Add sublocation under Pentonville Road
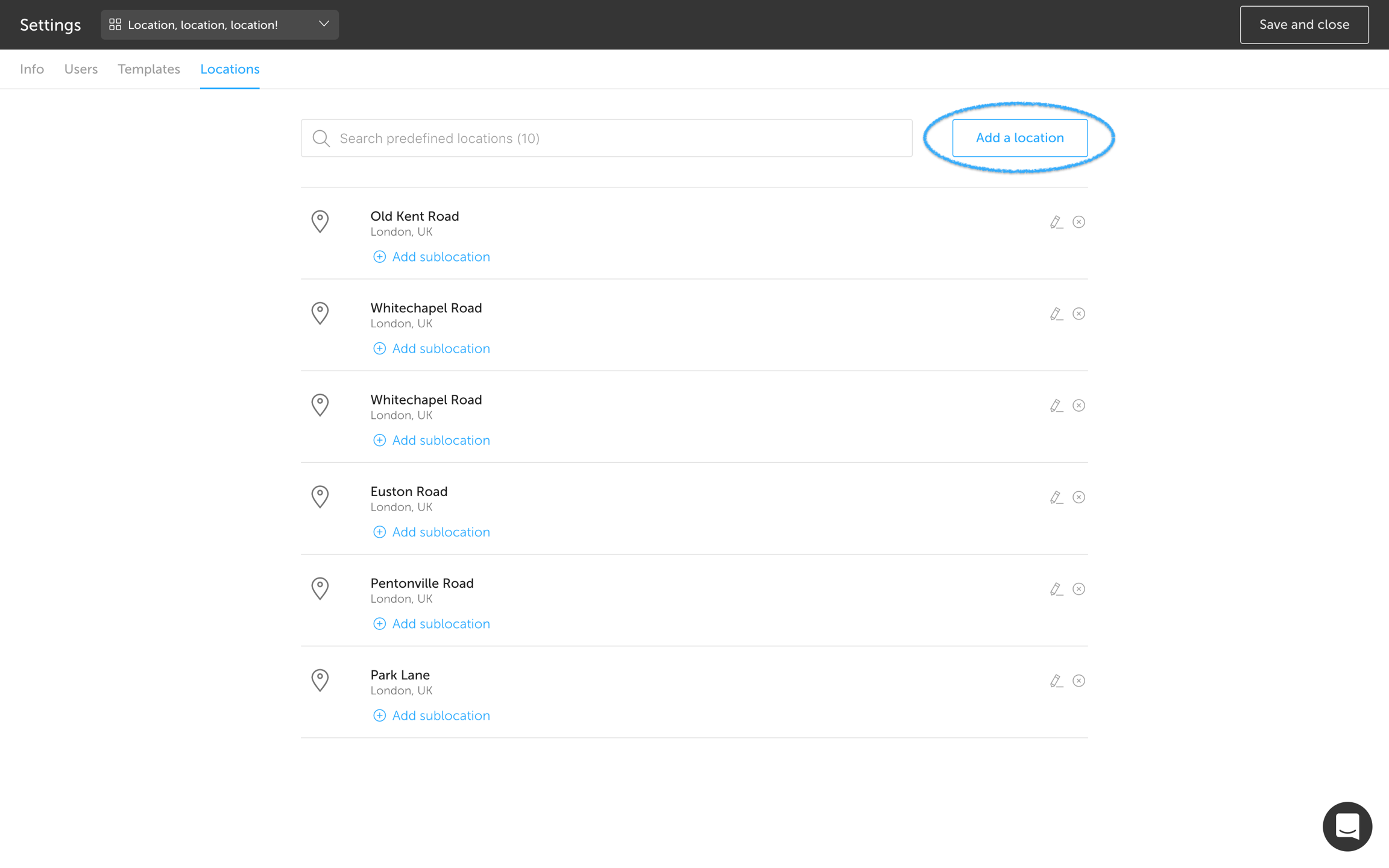 [432, 624]
